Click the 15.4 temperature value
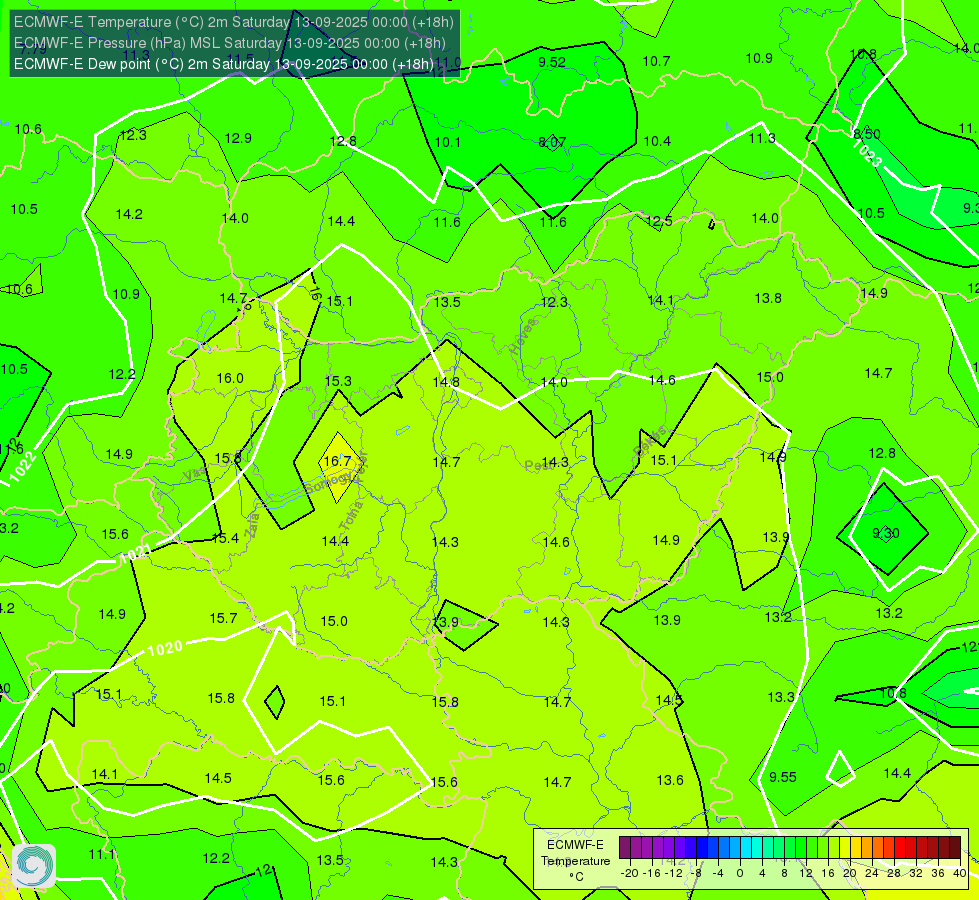Screen dimensions: 979x900 coord(225,538)
